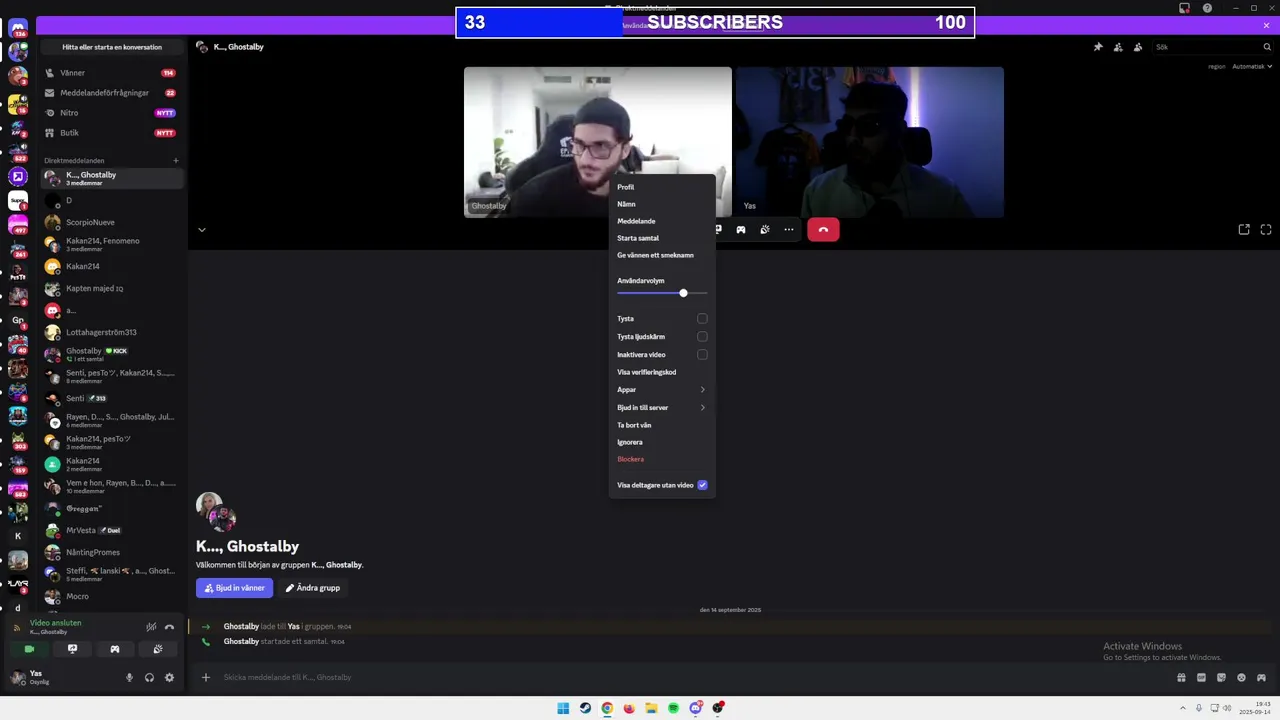Check the Inaktivera video checkbox
1280x720 pixels.
[702, 355]
